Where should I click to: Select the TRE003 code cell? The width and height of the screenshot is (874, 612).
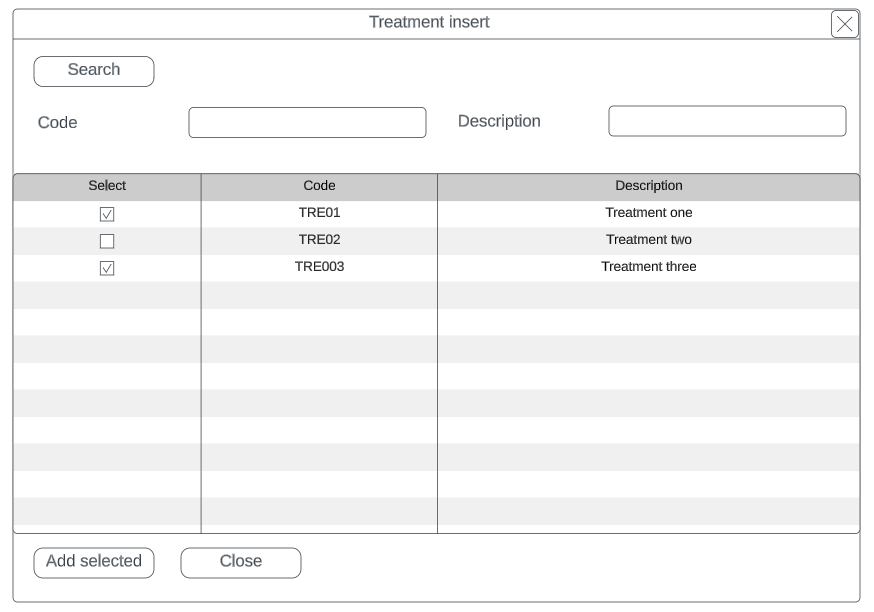point(319,267)
